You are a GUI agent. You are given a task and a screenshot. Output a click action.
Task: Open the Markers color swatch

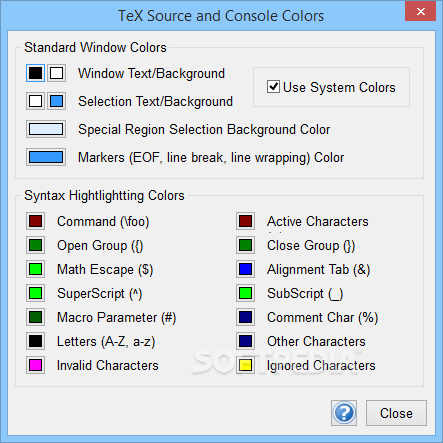coord(46,157)
